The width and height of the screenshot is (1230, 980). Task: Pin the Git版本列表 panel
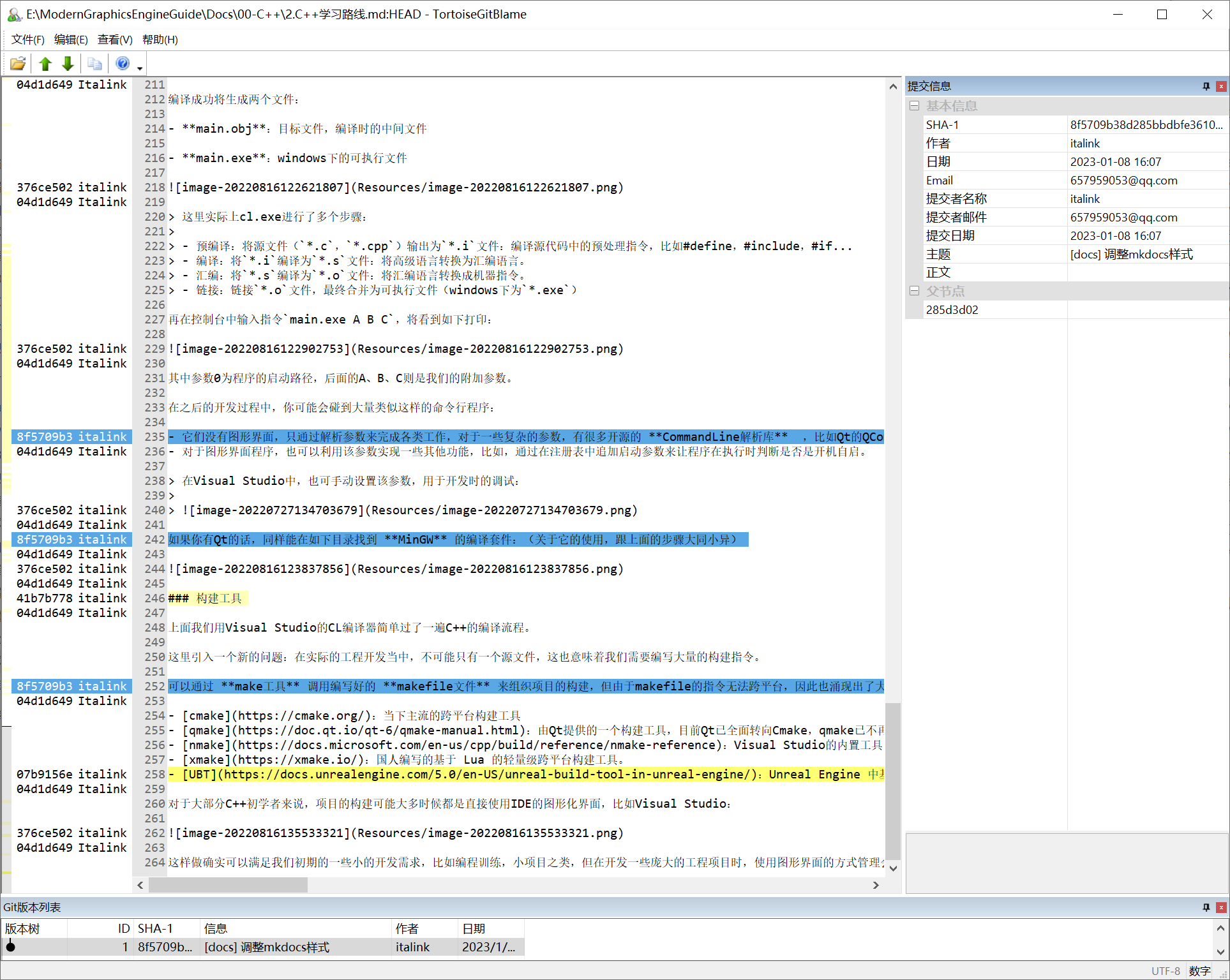tap(1206, 907)
